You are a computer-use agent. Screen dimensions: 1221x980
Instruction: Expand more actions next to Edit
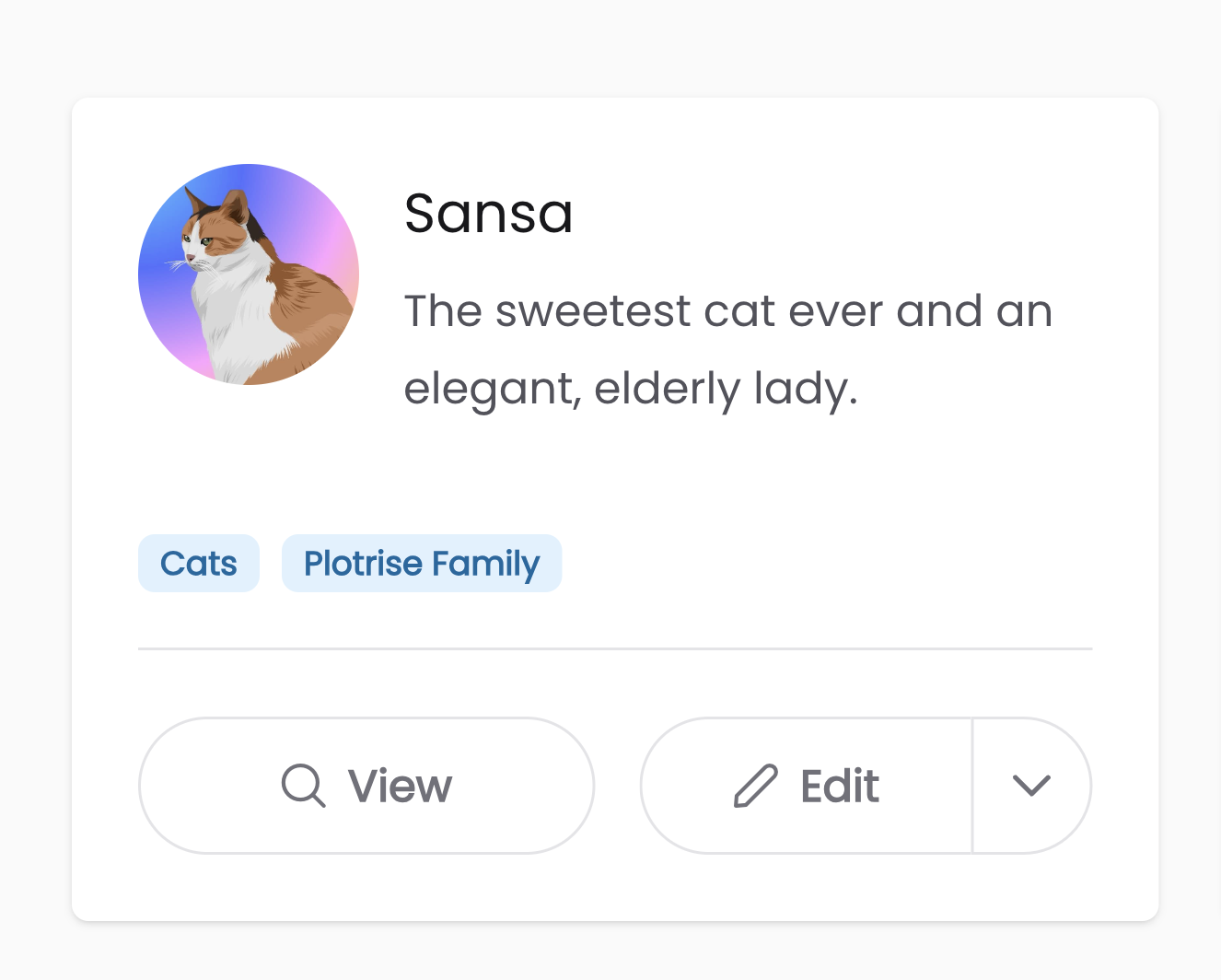point(1031,786)
